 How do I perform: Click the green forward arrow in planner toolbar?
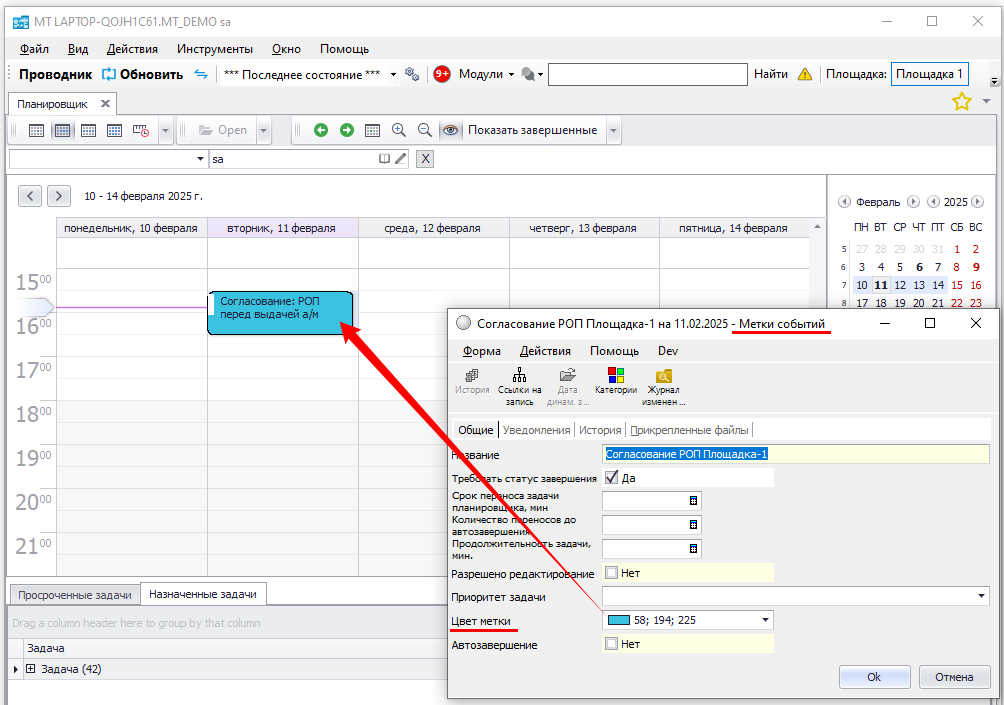pyautogui.click(x=347, y=130)
